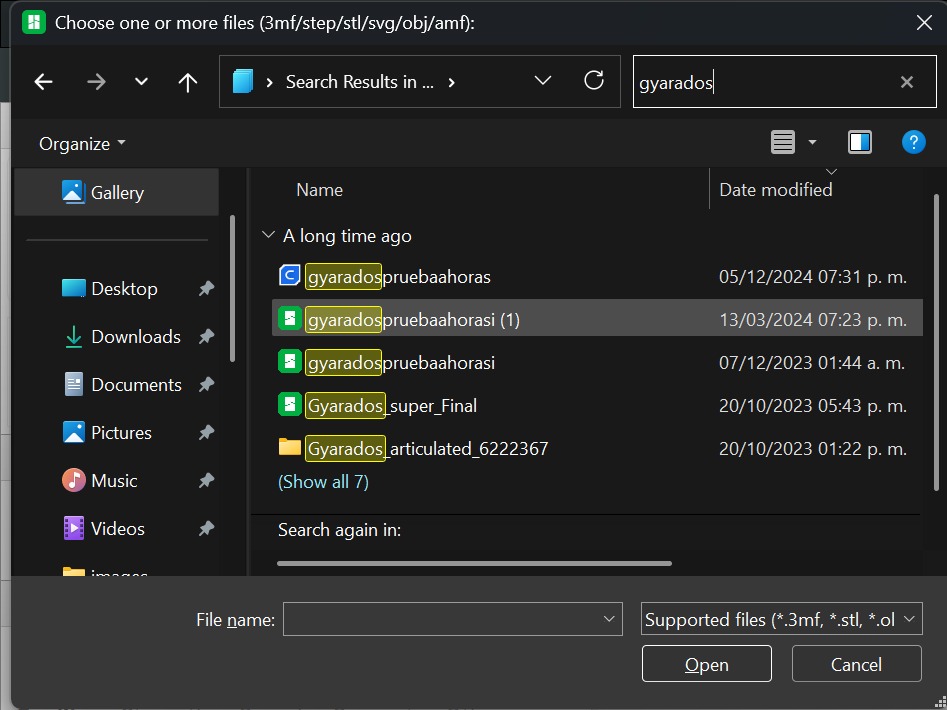Toggle the preview pane
Viewport: 947px width, 710px height.
tap(859, 141)
